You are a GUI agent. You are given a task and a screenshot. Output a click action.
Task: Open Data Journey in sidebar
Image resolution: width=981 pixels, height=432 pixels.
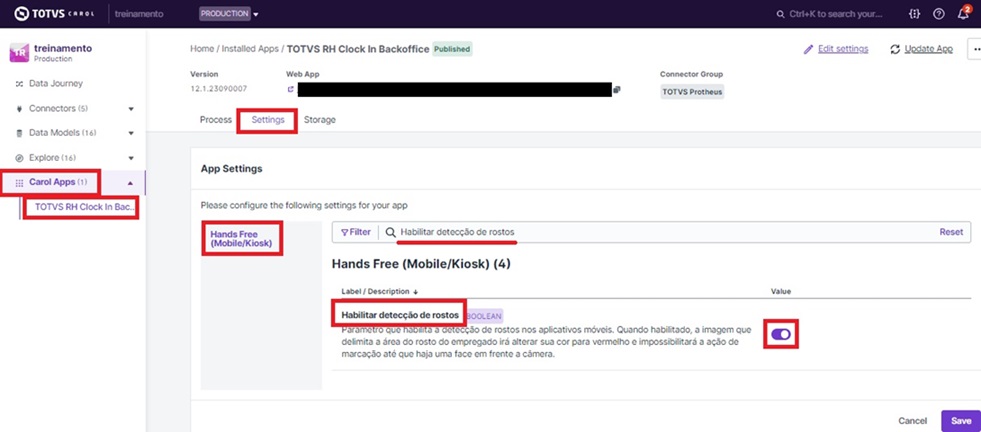(x=56, y=83)
